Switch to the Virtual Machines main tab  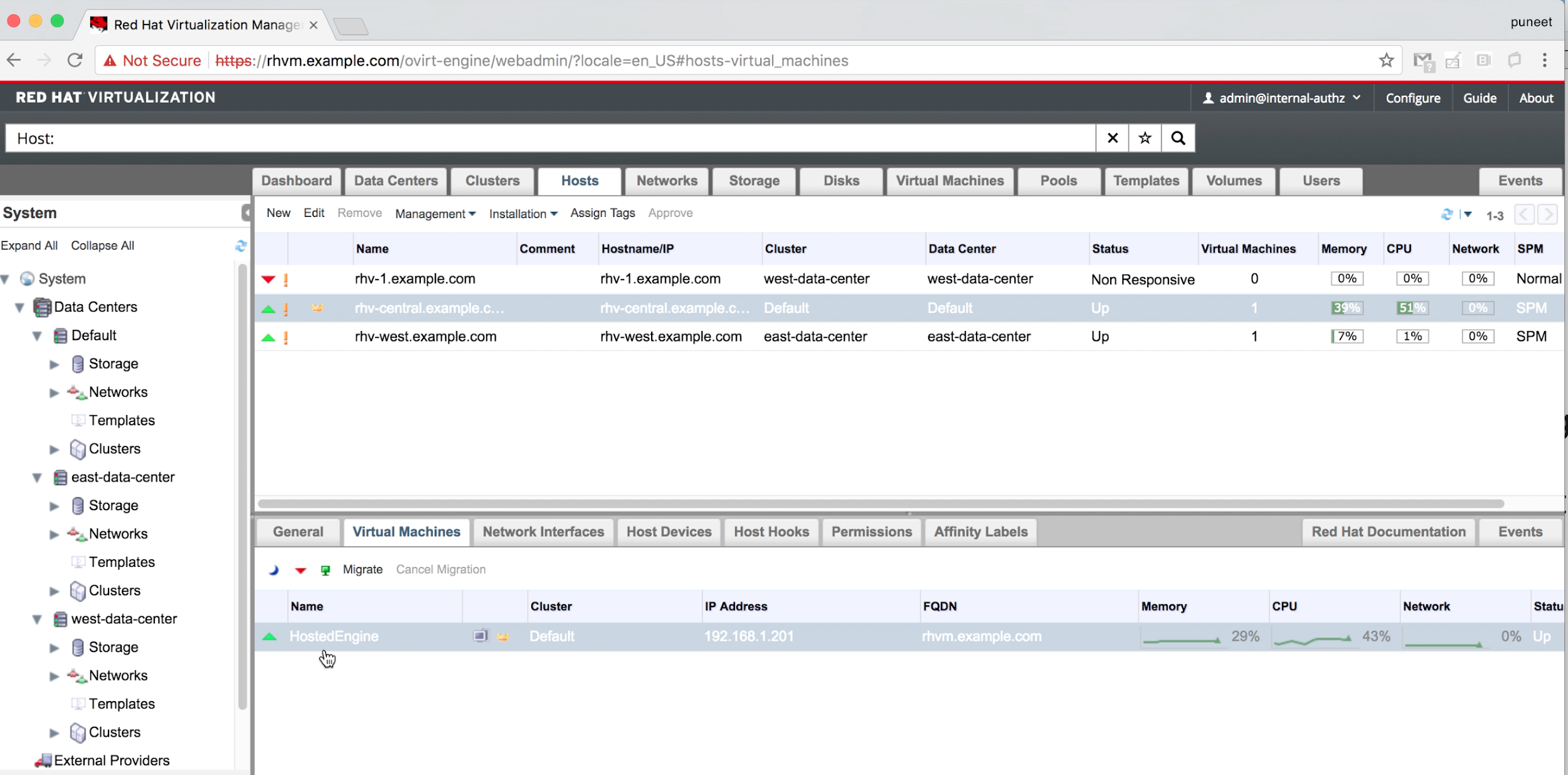[950, 181]
